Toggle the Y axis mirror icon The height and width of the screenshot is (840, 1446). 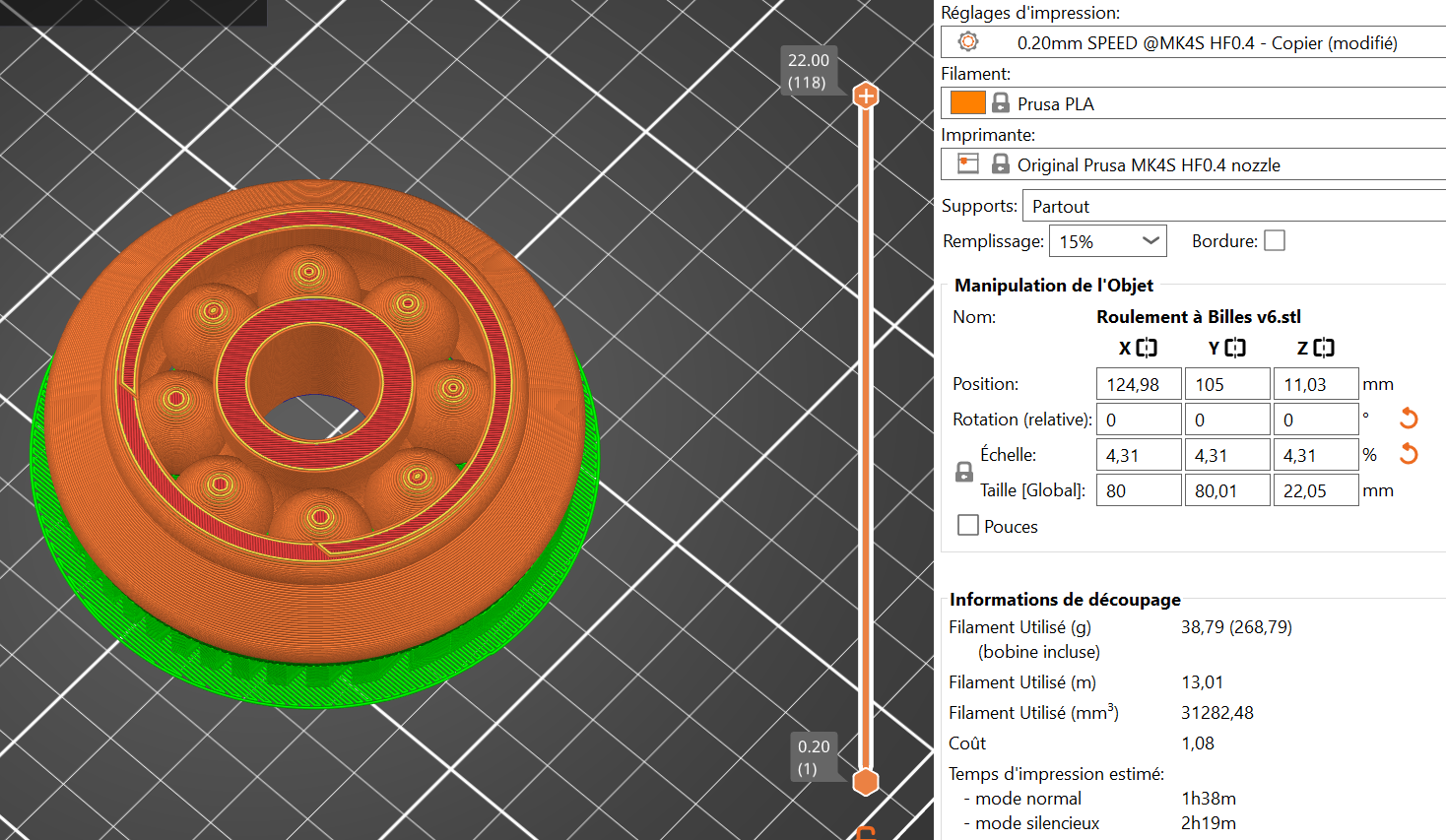1235,348
